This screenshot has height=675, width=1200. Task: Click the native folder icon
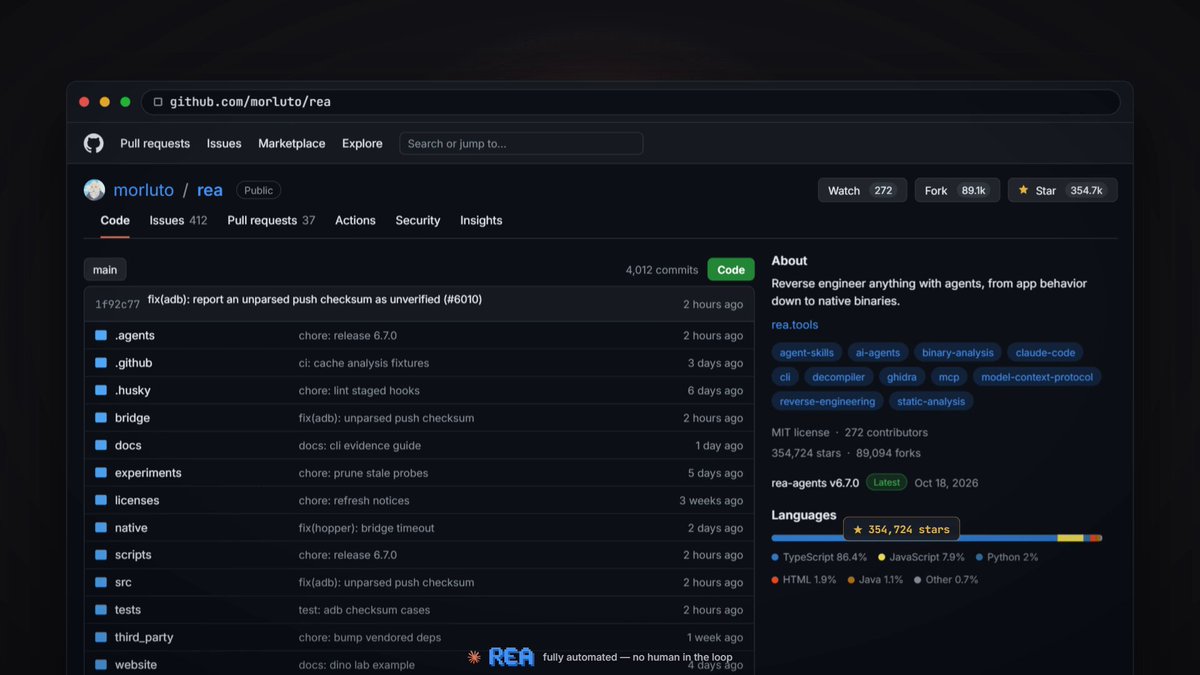pyautogui.click(x=101, y=528)
